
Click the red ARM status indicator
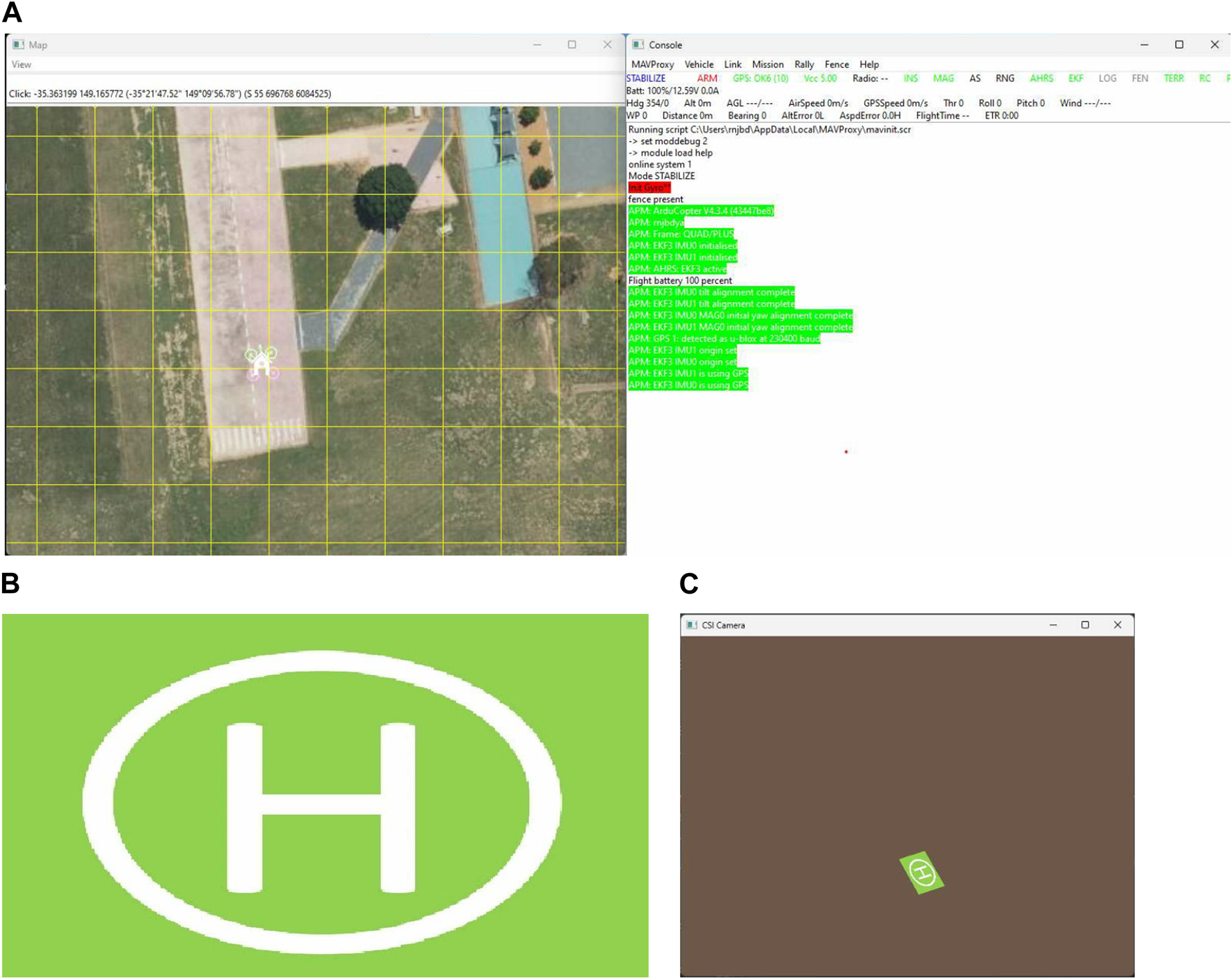click(707, 79)
